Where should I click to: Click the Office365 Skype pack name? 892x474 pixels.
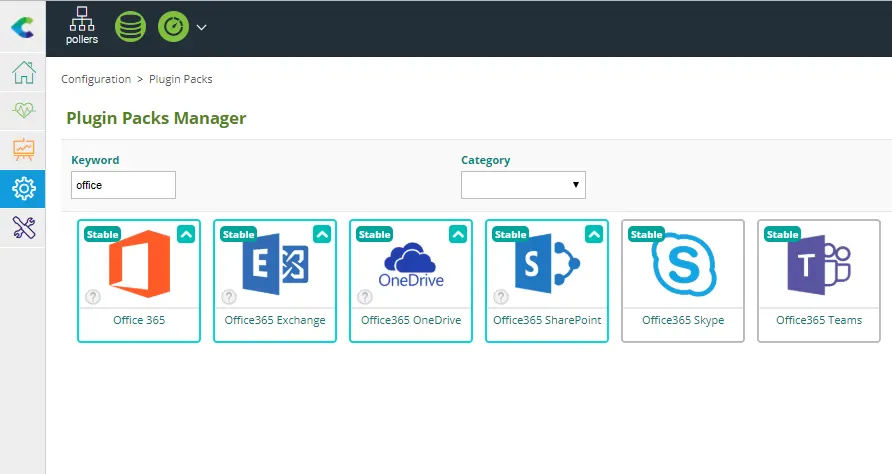pos(683,320)
